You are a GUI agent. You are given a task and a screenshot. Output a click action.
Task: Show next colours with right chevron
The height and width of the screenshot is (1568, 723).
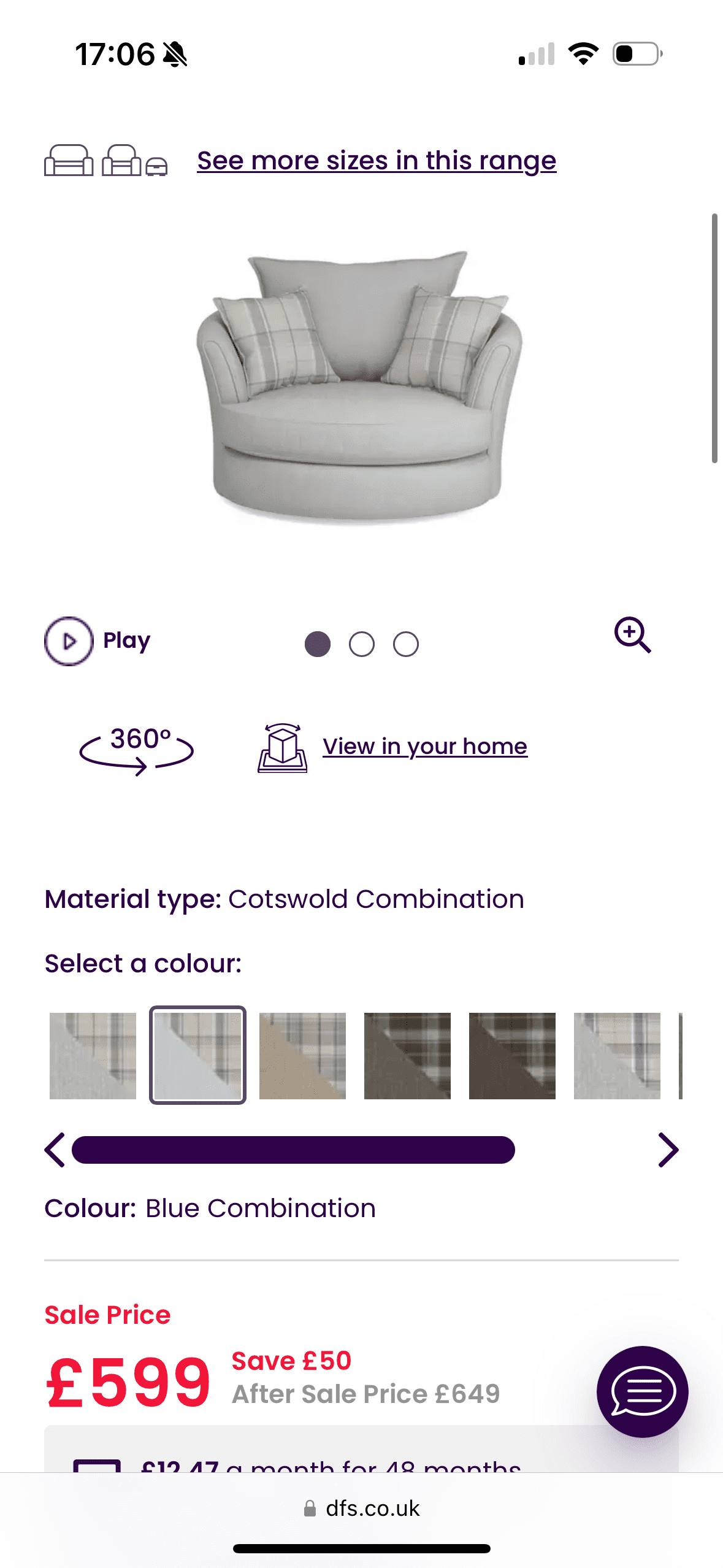click(x=668, y=1150)
